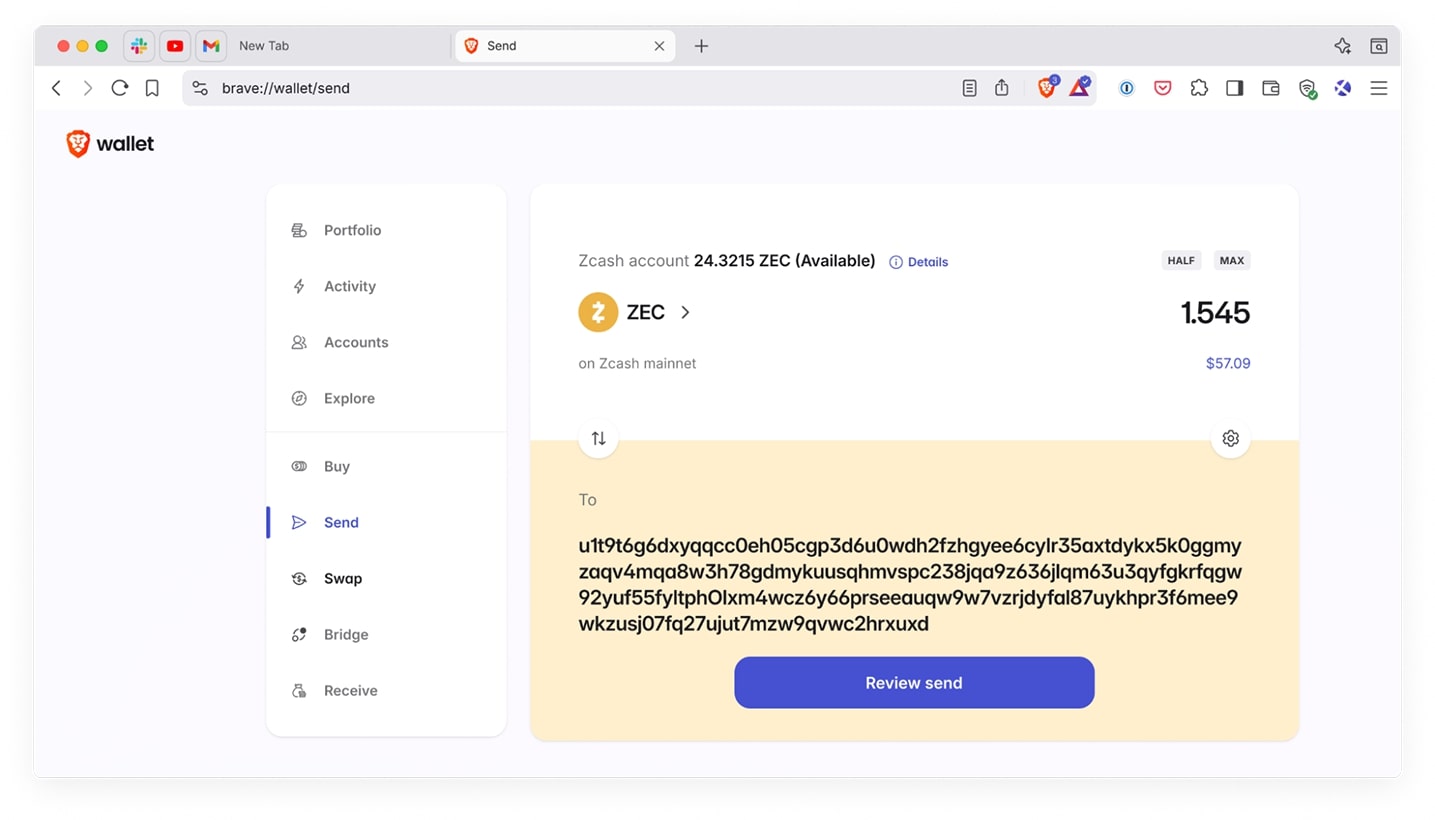Image resolution: width=1435 pixels, height=820 pixels.
Task: Open the browser hamburger menu
Action: 1379,88
